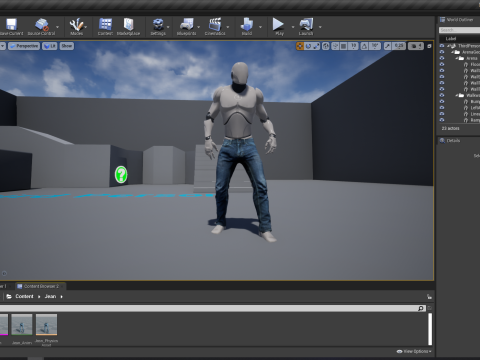Select the translate gizmo mode icon
Viewport: 480px width, 360px height.
[300, 46]
